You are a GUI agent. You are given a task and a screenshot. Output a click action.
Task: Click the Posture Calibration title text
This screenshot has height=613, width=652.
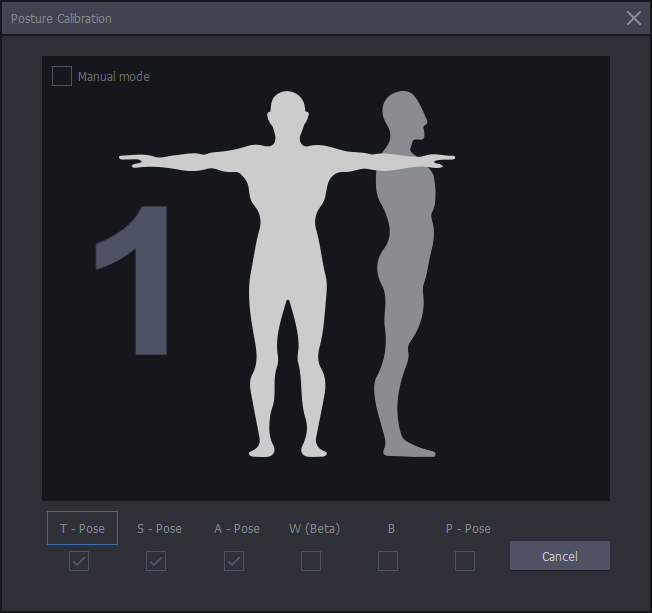coord(61,18)
